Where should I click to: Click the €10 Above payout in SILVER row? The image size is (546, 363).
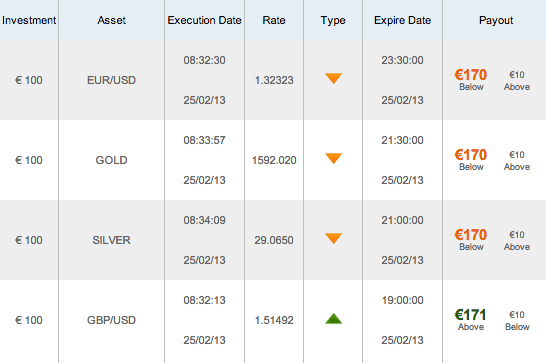pyautogui.click(x=517, y=240)
